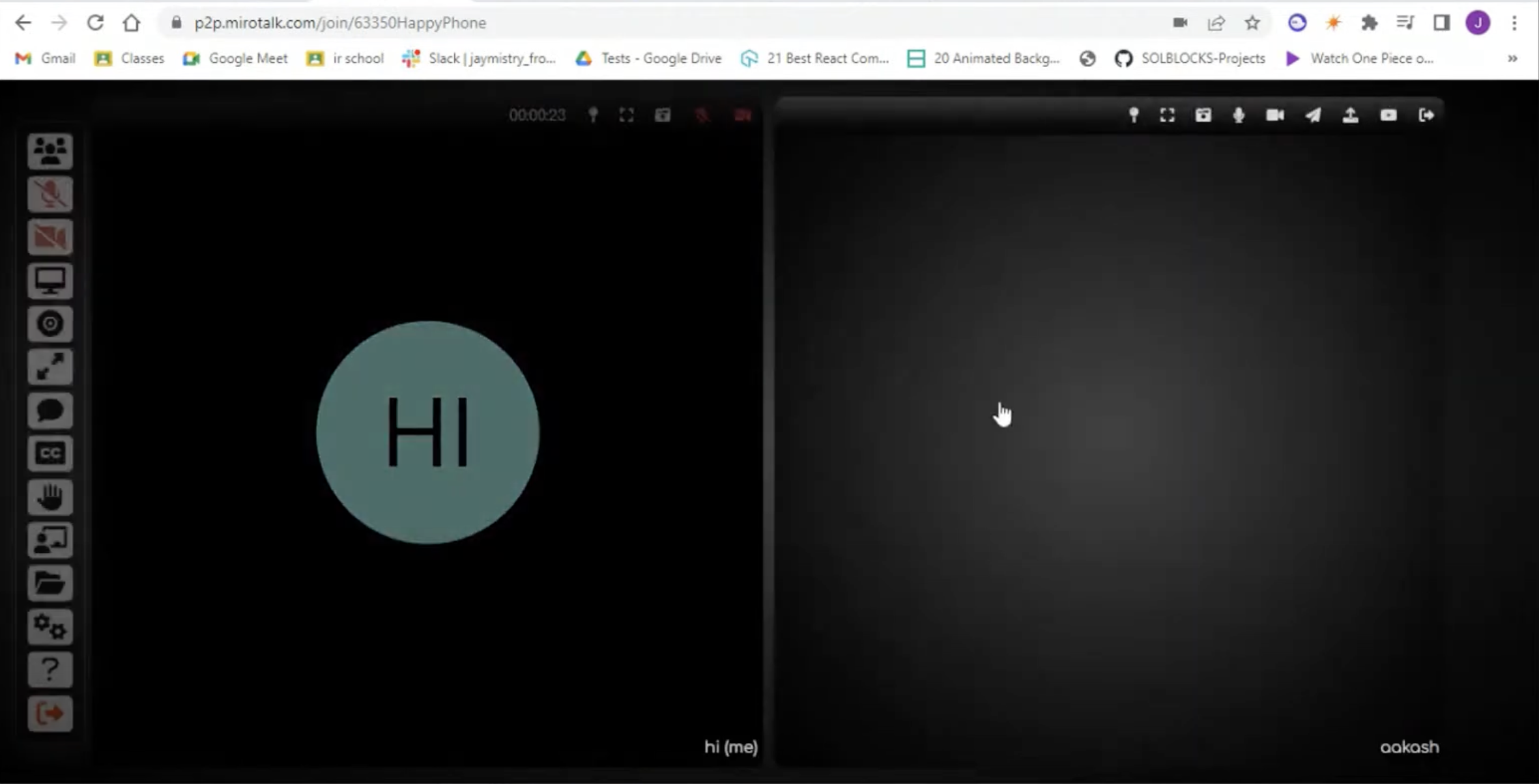Take a snapshot of aakash's video
1539x784 pixels.
[1203, 115]
